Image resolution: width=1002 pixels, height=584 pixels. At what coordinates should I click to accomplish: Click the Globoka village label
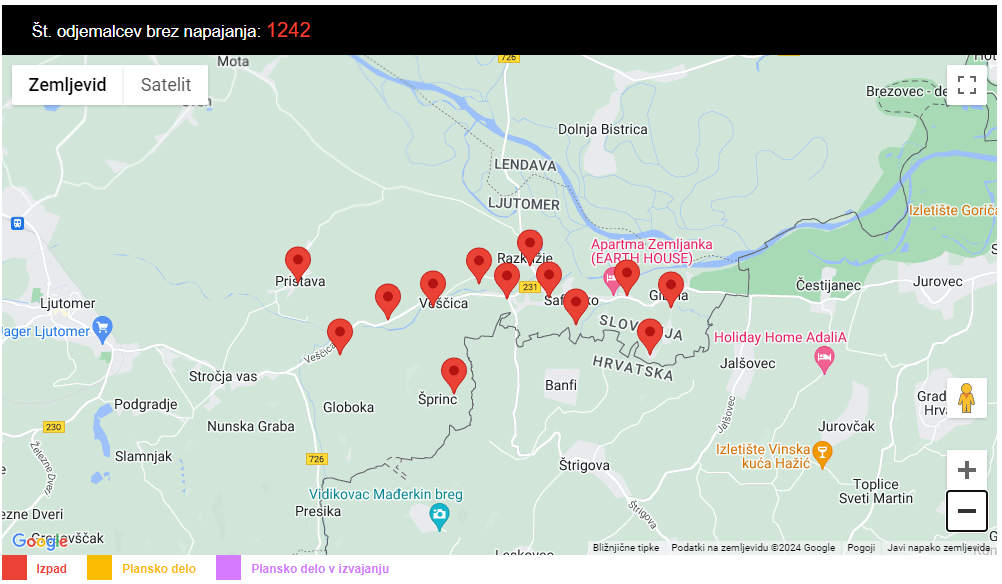(348, 408)
